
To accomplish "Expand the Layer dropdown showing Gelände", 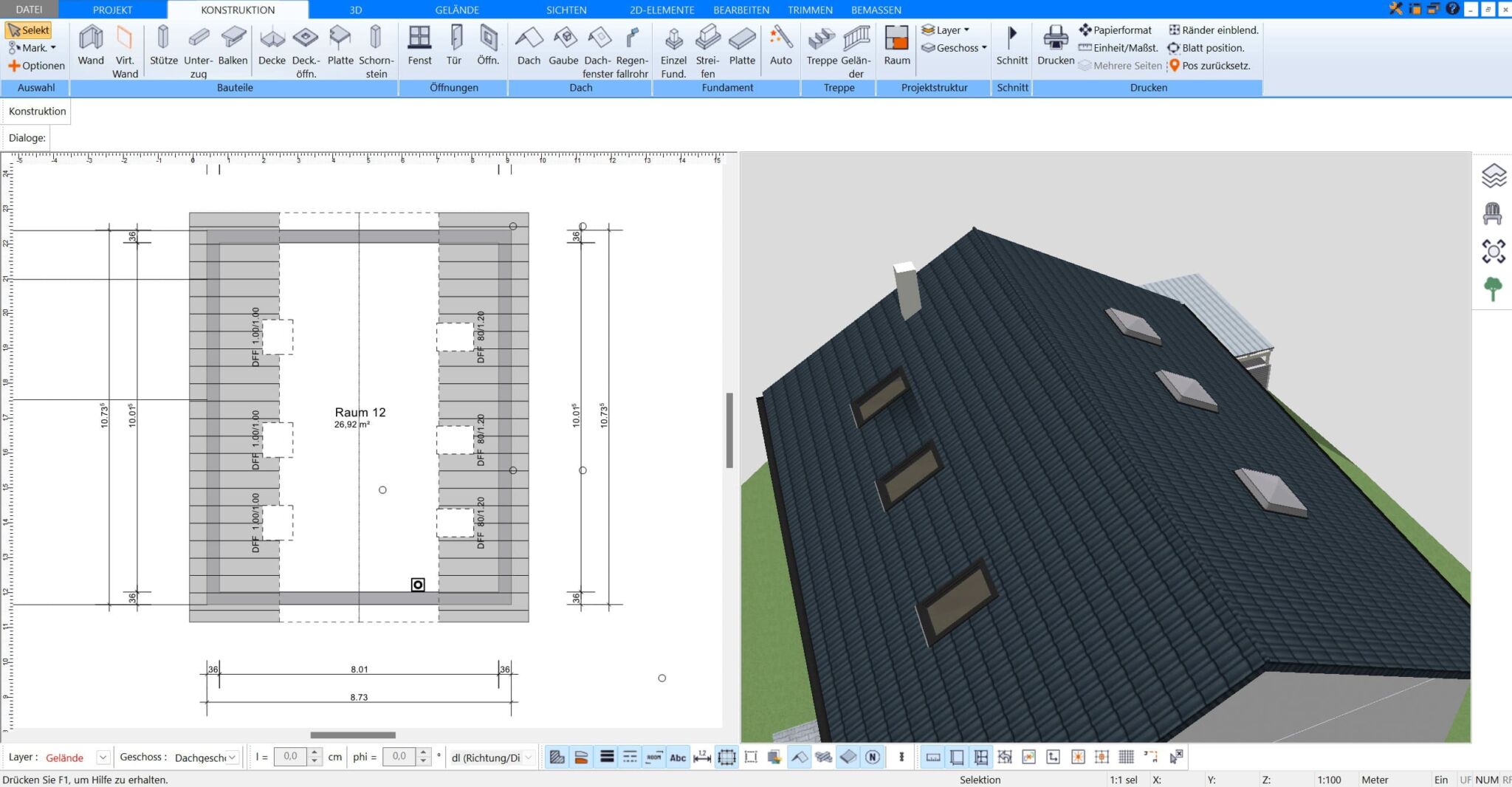I will tap(103, 757).
